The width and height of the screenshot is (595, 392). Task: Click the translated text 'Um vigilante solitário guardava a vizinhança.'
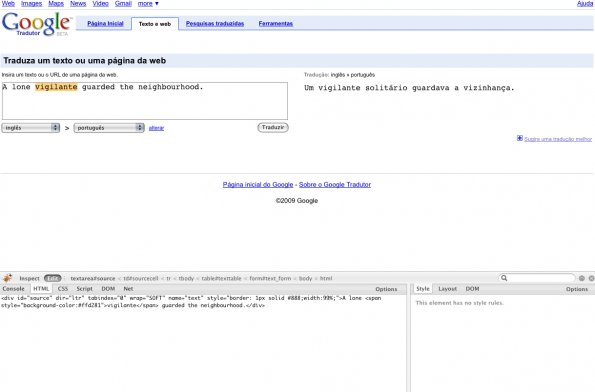(x=409, y=88)
